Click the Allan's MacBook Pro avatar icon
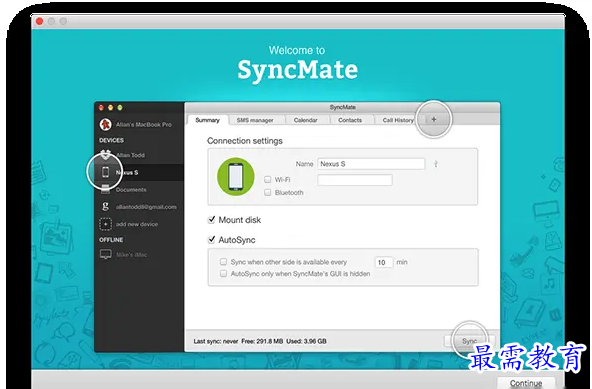The image size is (592, 389). (105, 124)
